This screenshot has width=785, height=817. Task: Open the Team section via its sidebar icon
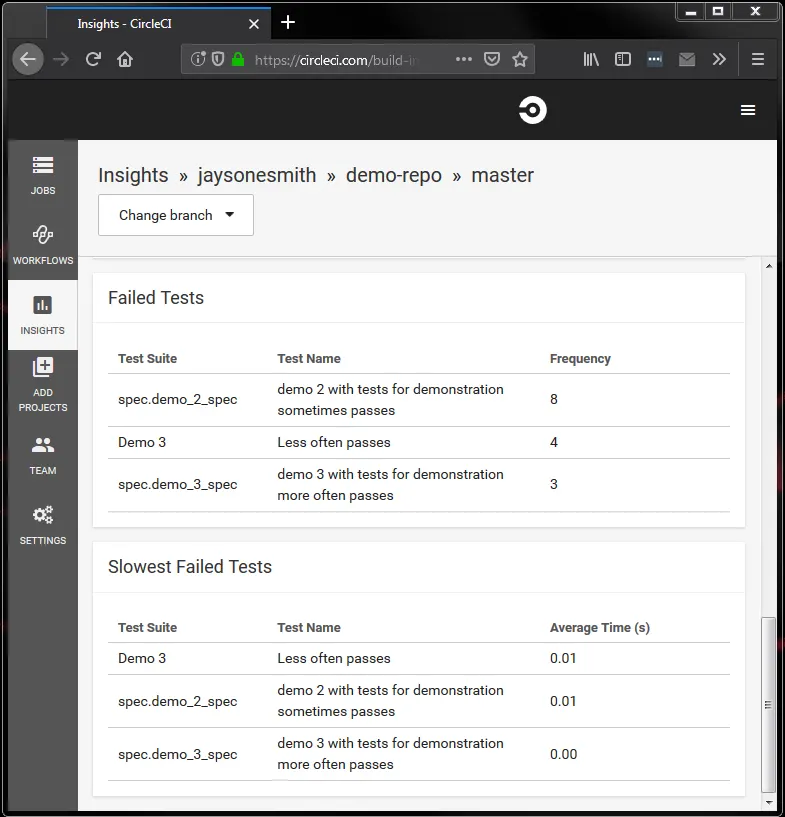click(42, 451)
